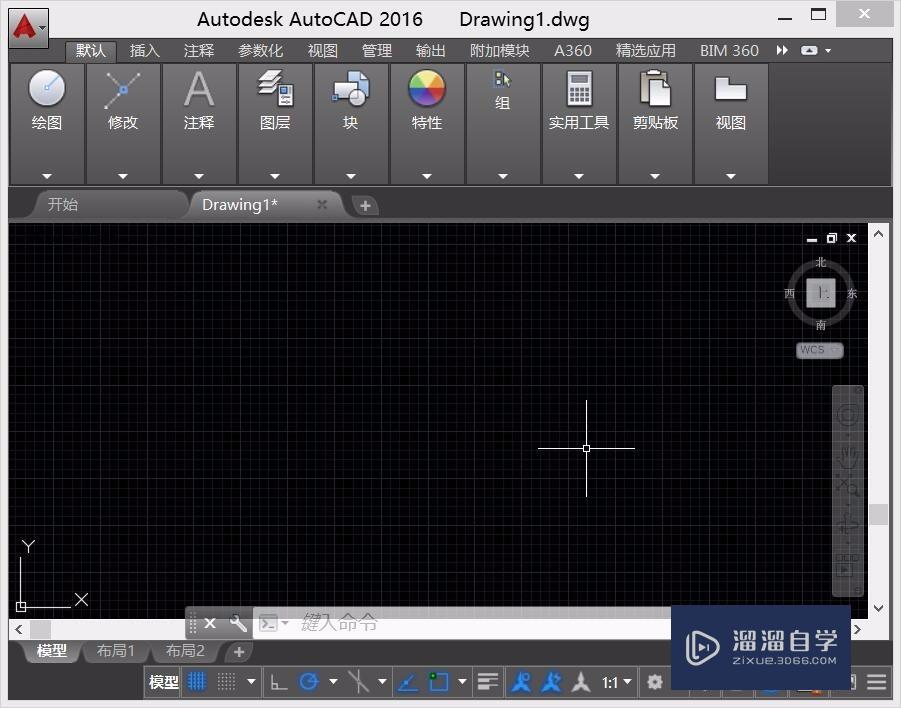Open the BIM 360 ribbon tab
Screen dimensions: 901x708
click(729, 51)
